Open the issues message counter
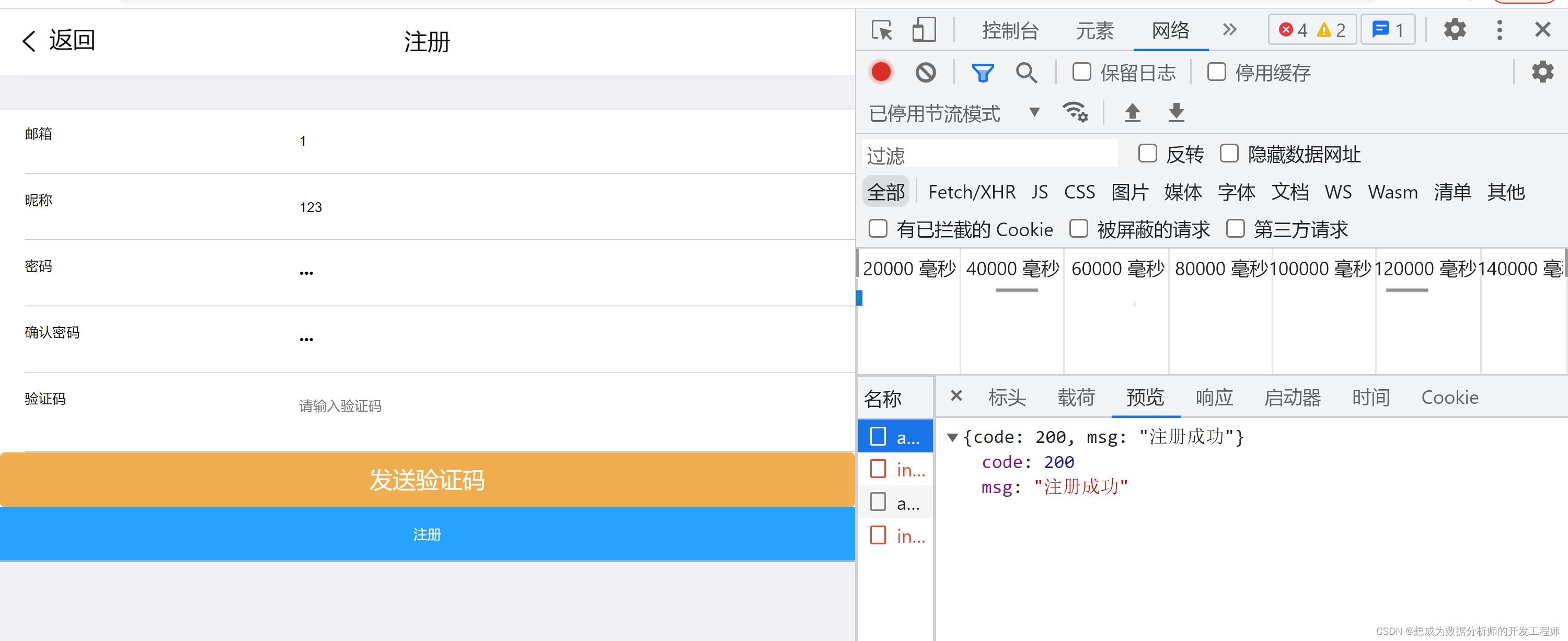Image resolution: width=1568 pixels, height=641 pixels. [x=1388, y=30]
